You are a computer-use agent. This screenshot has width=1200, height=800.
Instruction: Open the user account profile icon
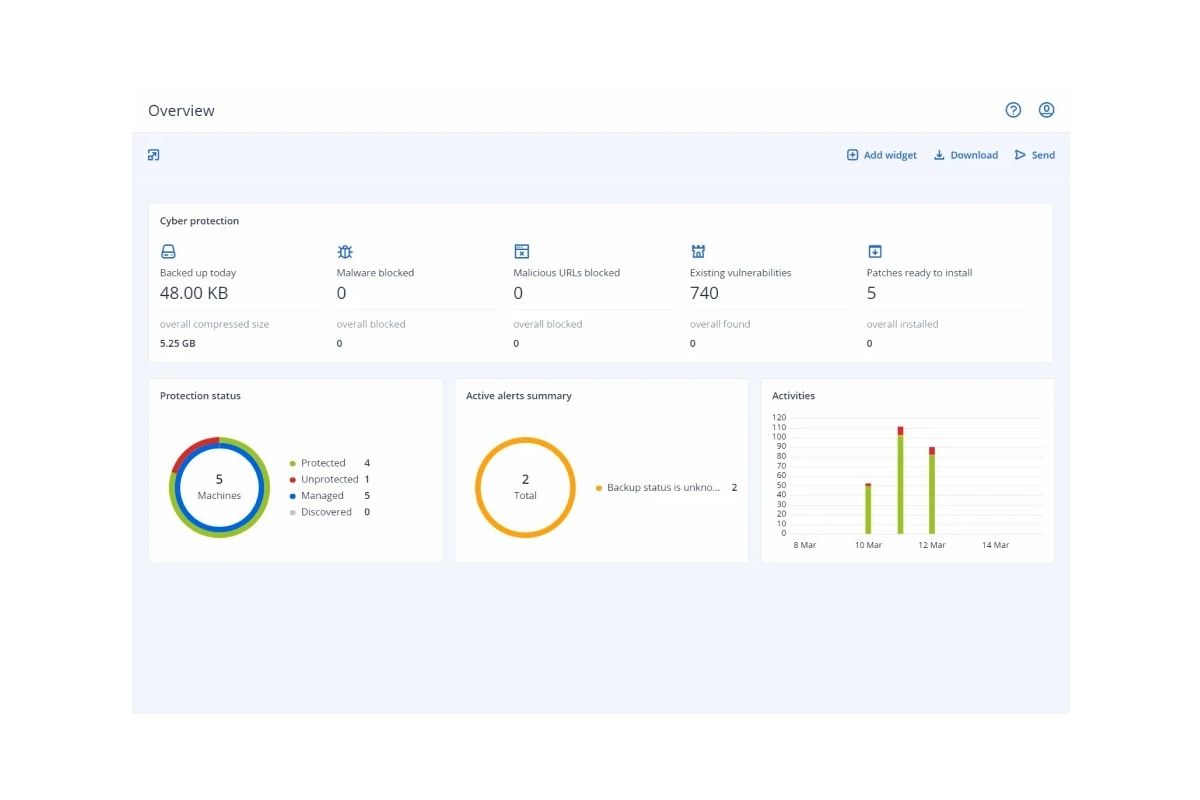pyautogui.click(x=1046, y=110)
